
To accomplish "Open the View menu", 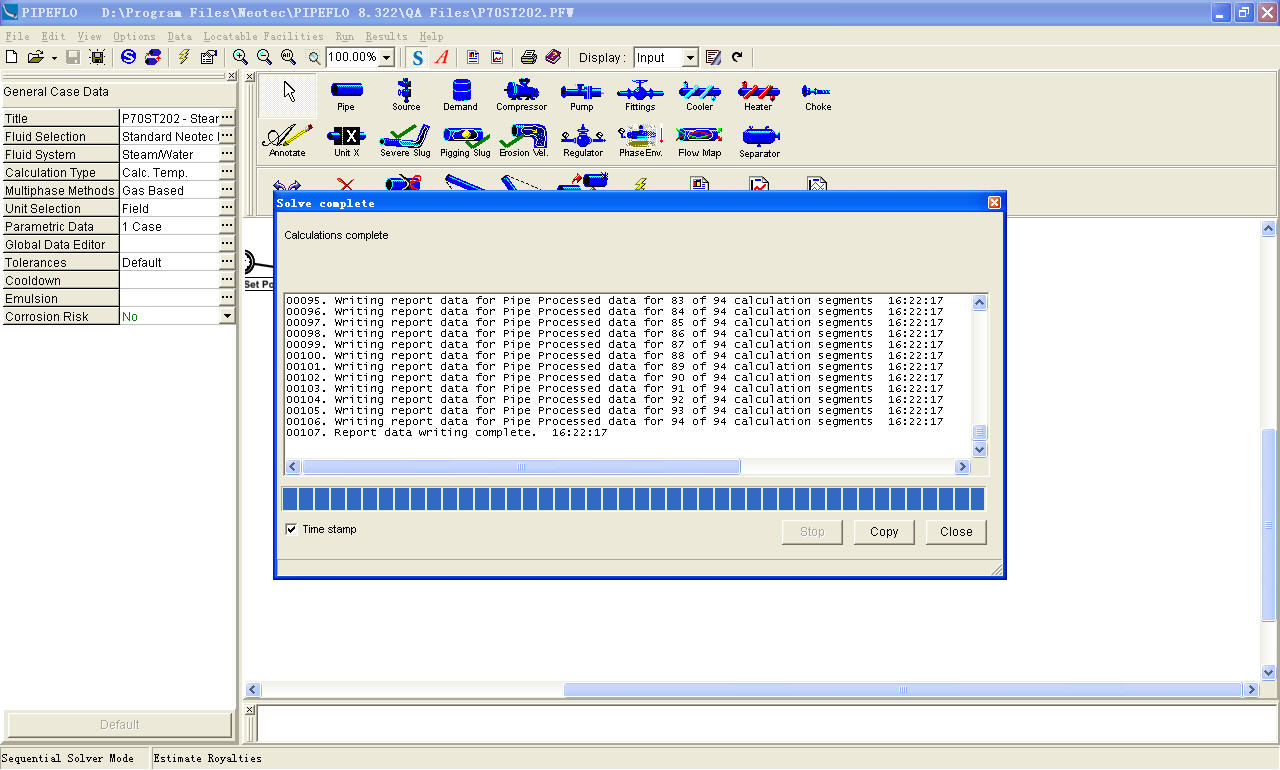I will [x=89, y=36].
